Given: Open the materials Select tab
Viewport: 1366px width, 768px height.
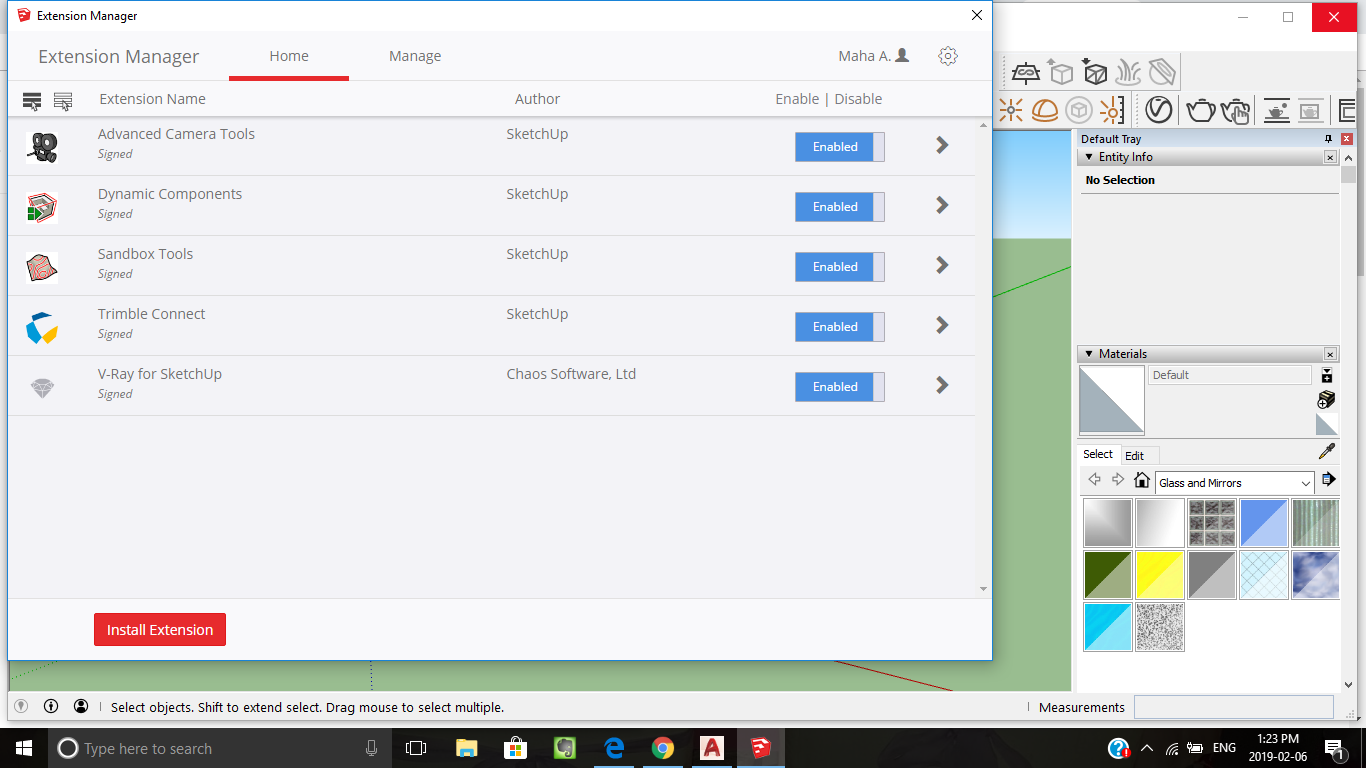Looking at the screenshot, I should tap(1098, 454).
